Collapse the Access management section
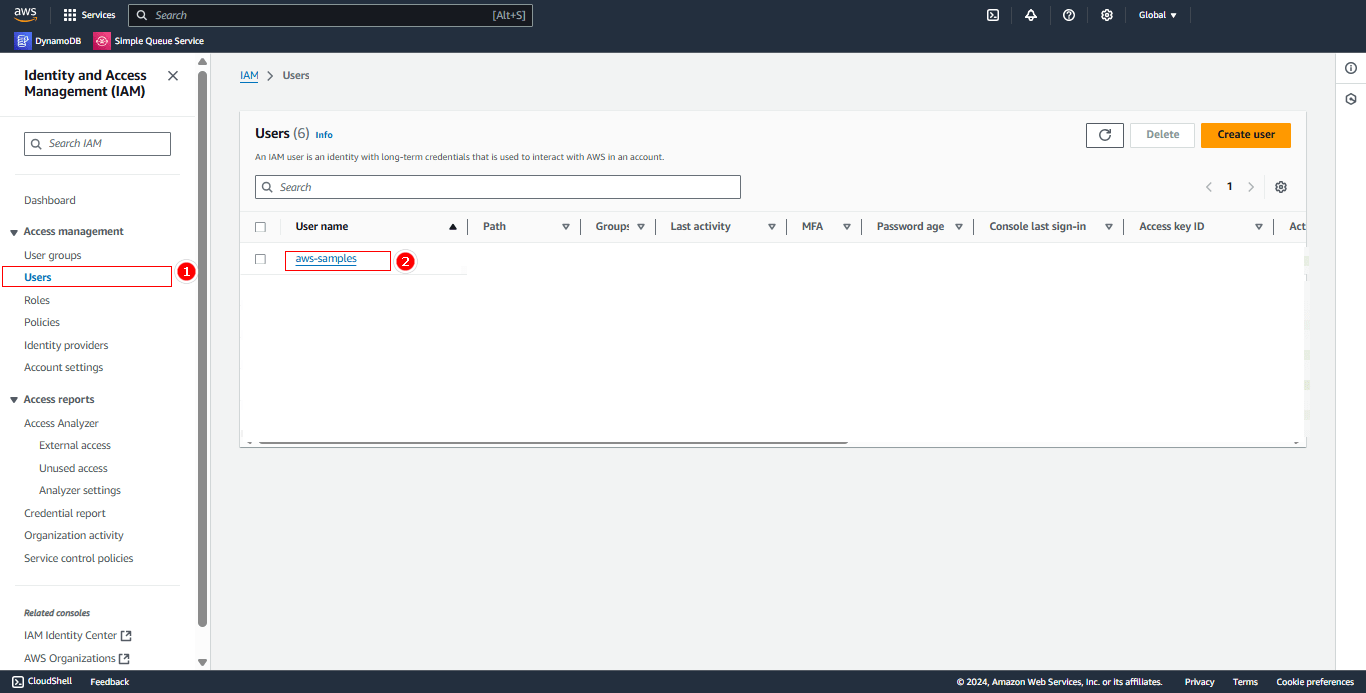This screenshot has width=1366, height=693. (14, 232)
